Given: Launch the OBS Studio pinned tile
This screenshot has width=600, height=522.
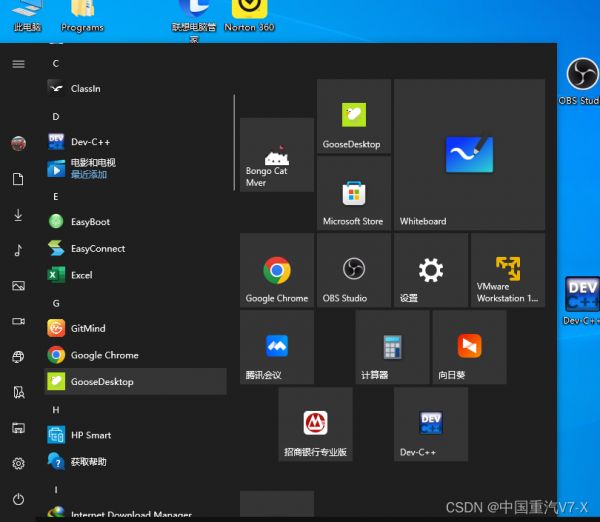Looking at the screenshot, I should (354, 270).
